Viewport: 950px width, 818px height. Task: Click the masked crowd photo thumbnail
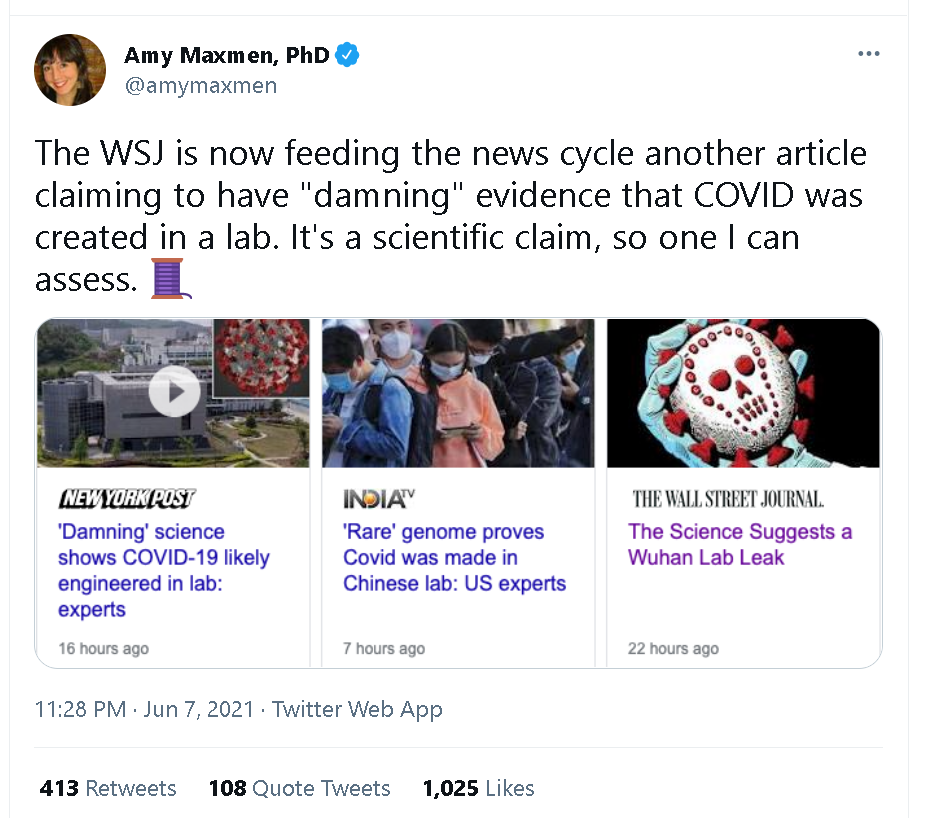tap(458, 393)
